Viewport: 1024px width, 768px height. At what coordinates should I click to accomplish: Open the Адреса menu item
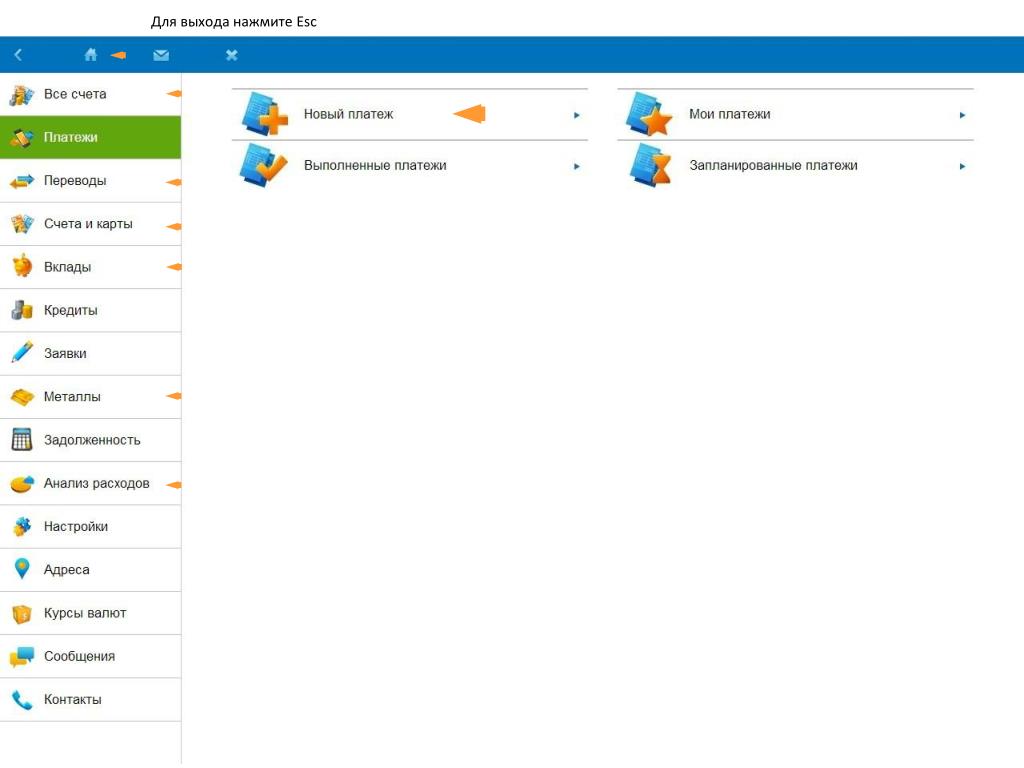click(x=90, y=569)
